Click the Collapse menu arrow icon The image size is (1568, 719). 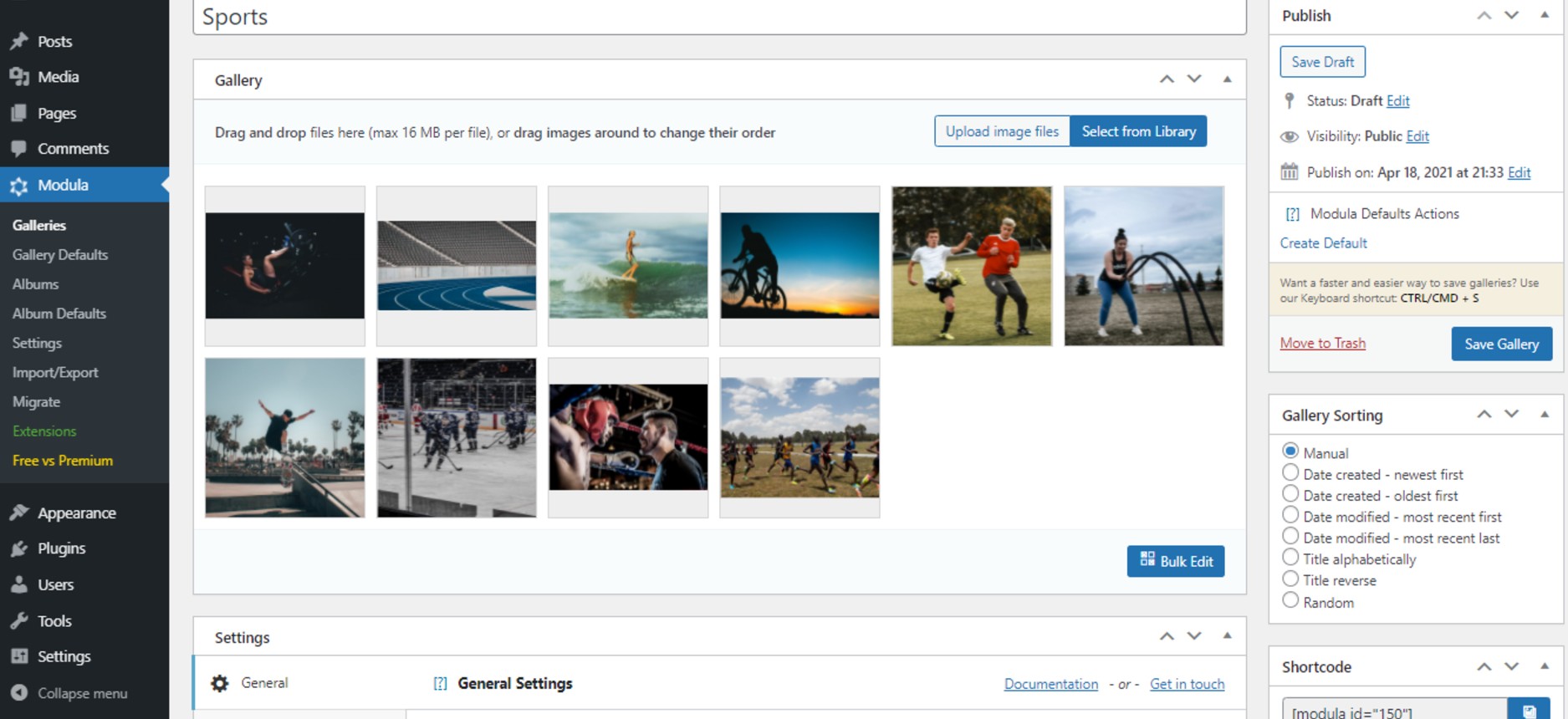point(19,693)
